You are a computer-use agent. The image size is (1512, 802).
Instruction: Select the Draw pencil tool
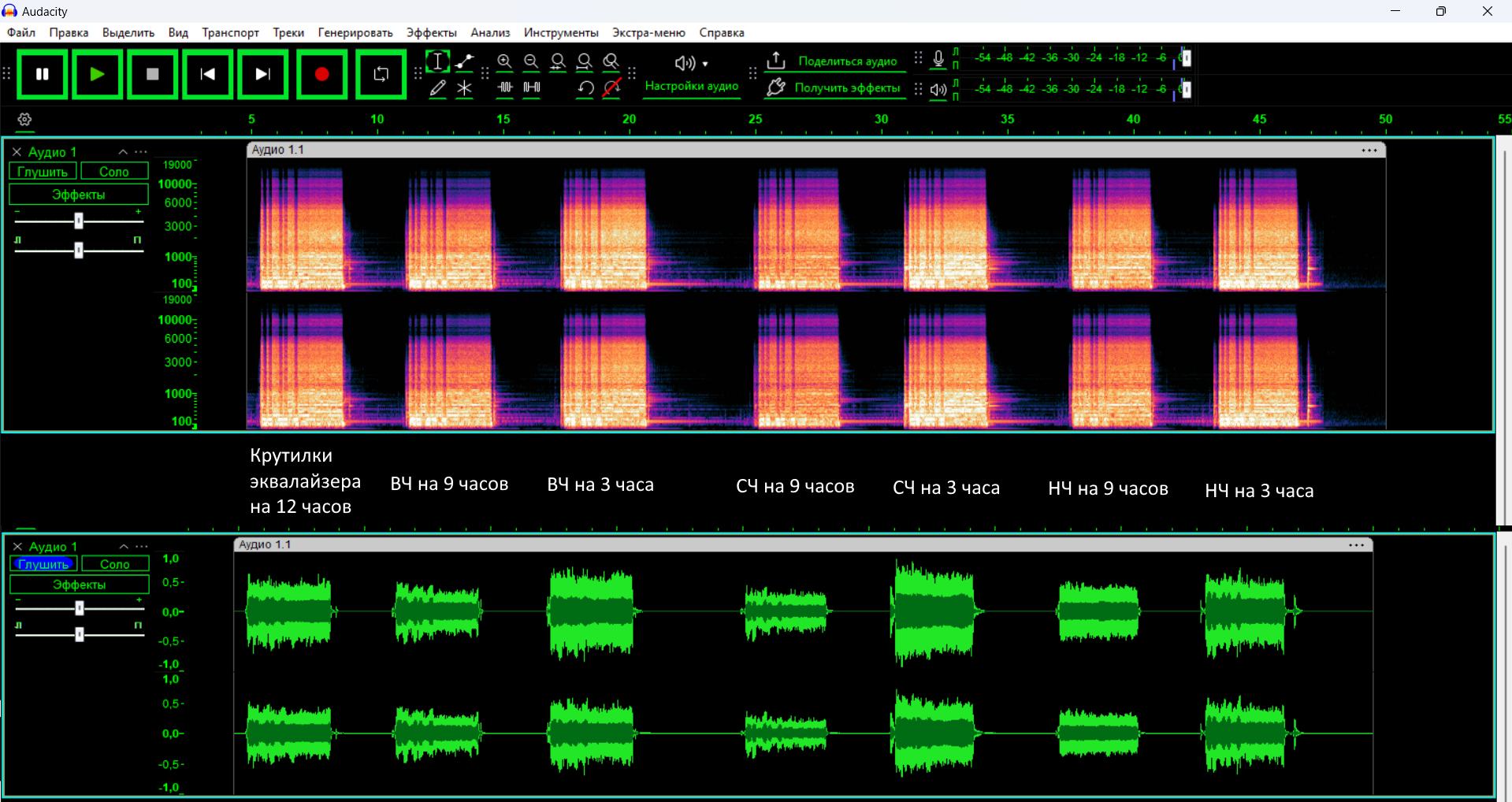click(438, 88)
